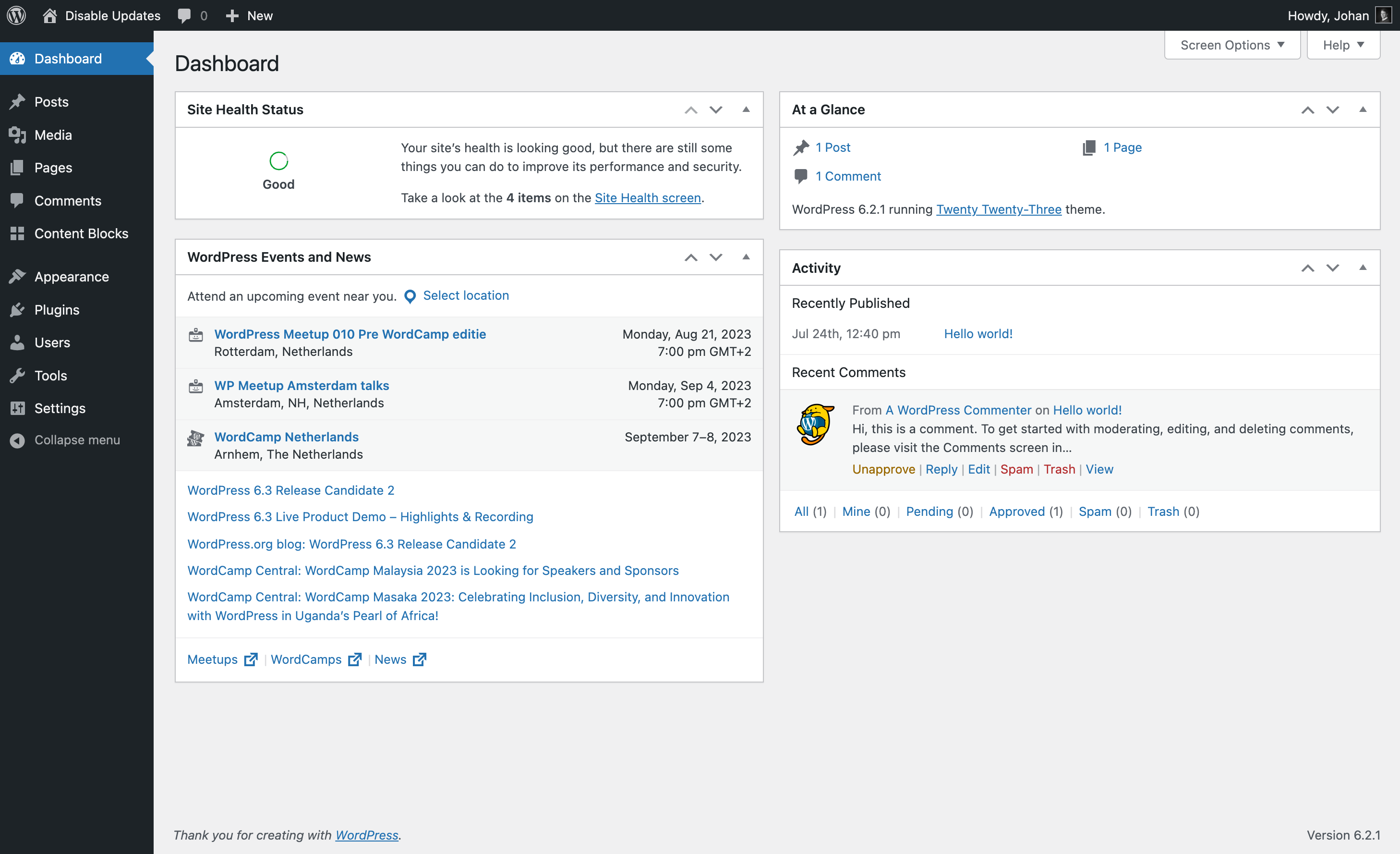Open the Plugins menu item
Screen dimensions: 1400x854
coord(57,309)
